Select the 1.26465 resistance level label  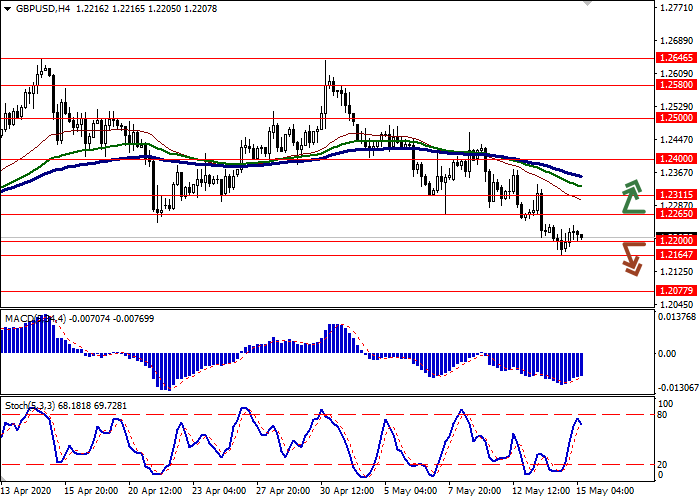676,59
